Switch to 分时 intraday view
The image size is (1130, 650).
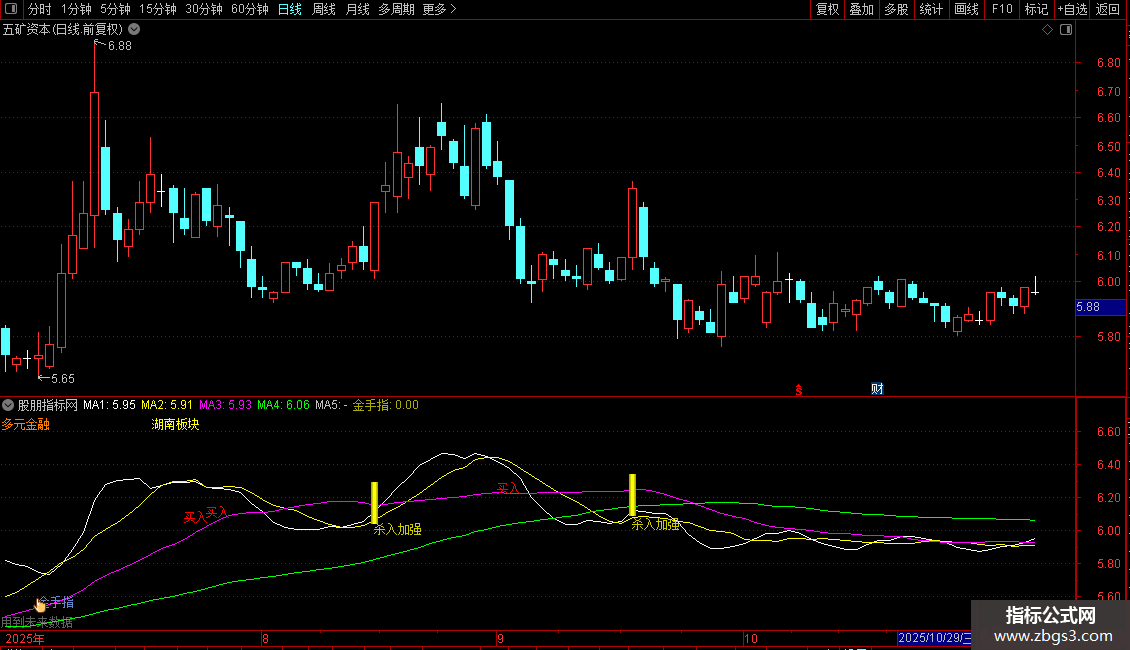point(40,9)
